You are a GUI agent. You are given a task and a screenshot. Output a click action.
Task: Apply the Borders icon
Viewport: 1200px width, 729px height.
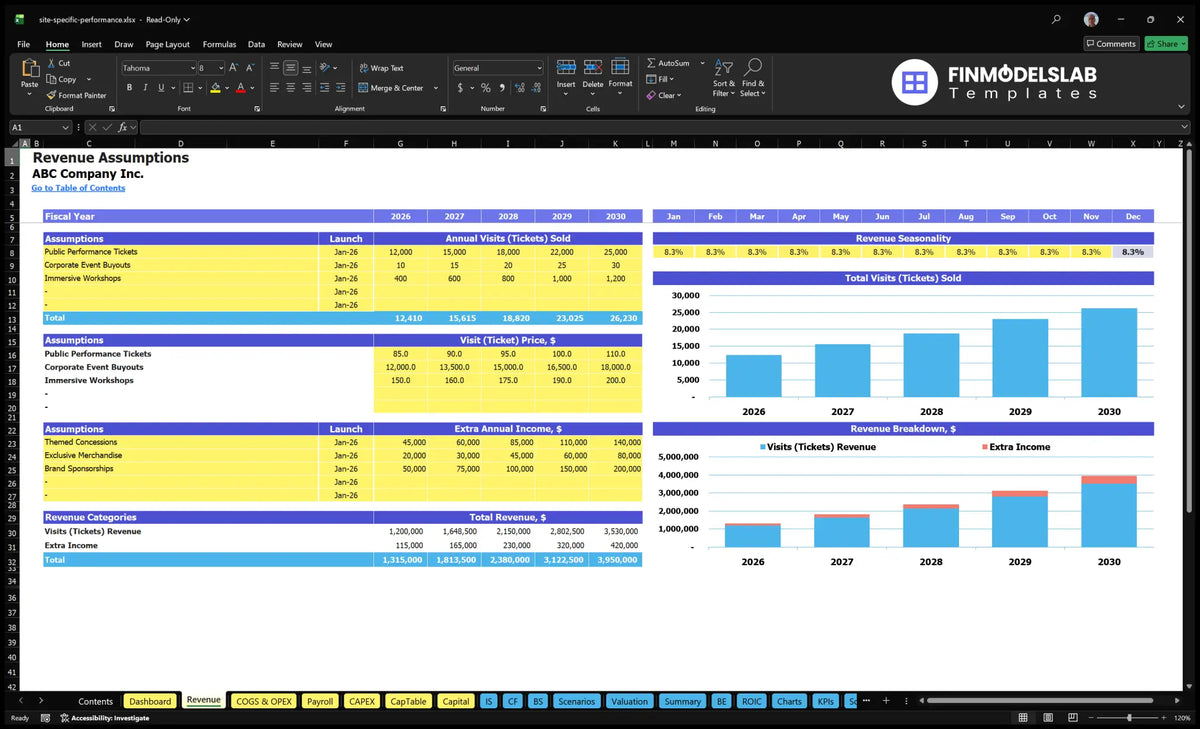pyautogui.click(x=187, y=88)
